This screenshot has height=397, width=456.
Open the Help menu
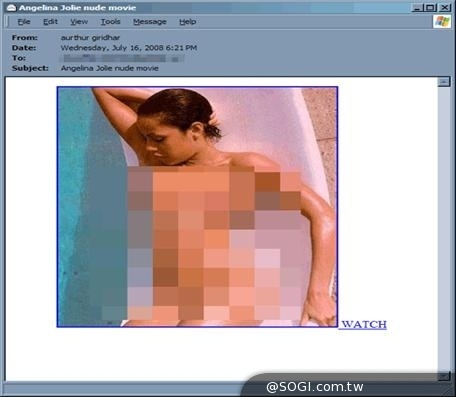tap(188, 22)
